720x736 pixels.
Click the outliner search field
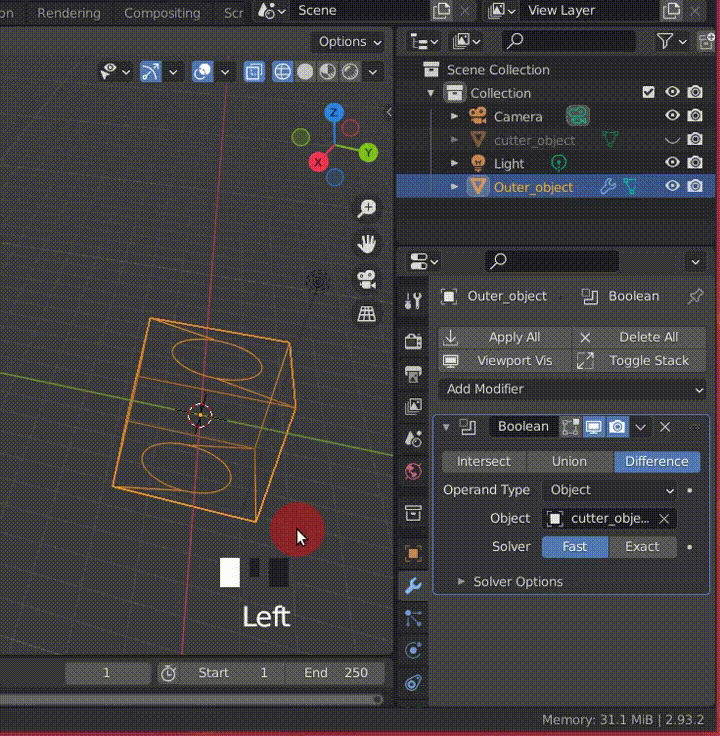[x=569, y=42]
